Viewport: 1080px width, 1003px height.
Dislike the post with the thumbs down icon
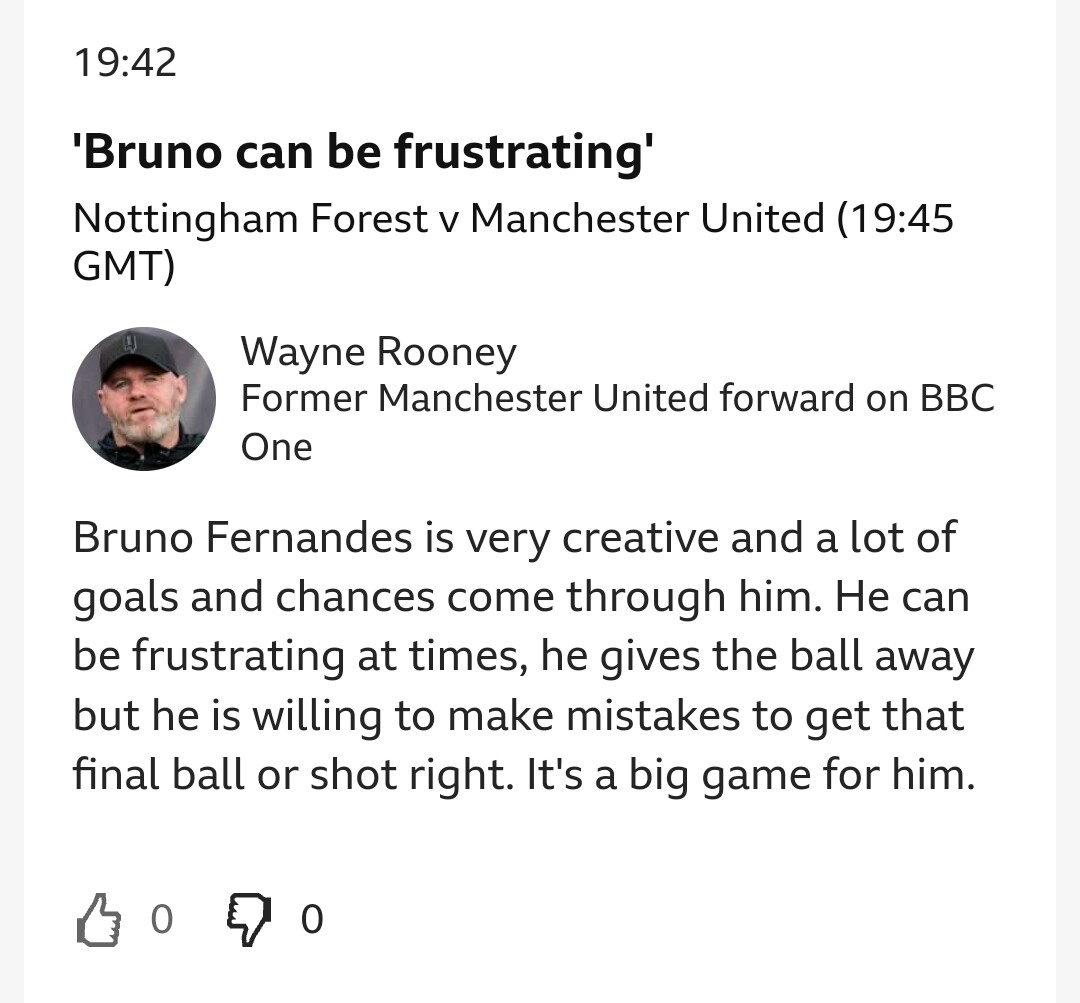(x=249, y=920)
